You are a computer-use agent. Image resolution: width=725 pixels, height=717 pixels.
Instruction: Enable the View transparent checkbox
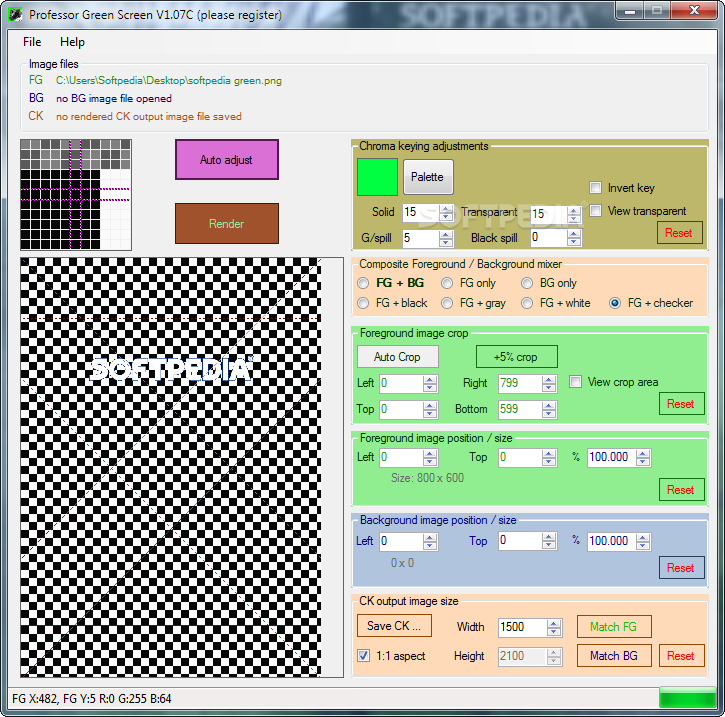tap(596, 211)
